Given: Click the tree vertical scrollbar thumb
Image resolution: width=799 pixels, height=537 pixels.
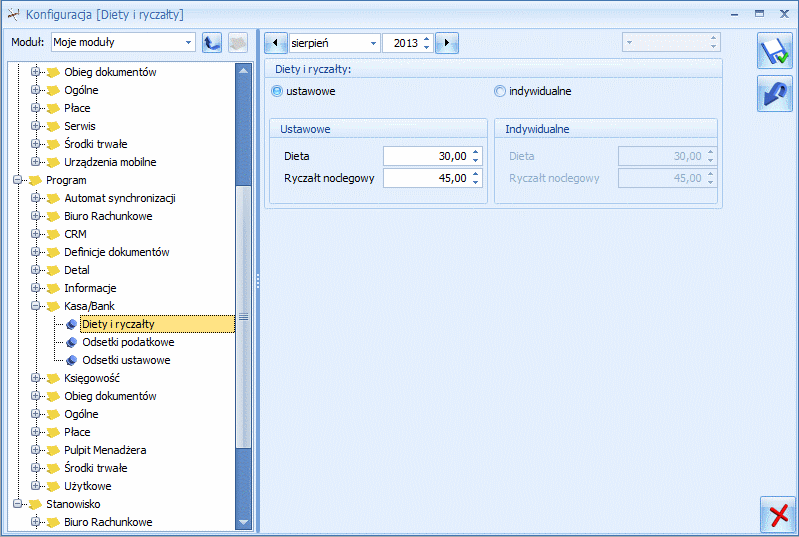Looking at the screenshot, I should pyautogui.click(x=244, y=317).
